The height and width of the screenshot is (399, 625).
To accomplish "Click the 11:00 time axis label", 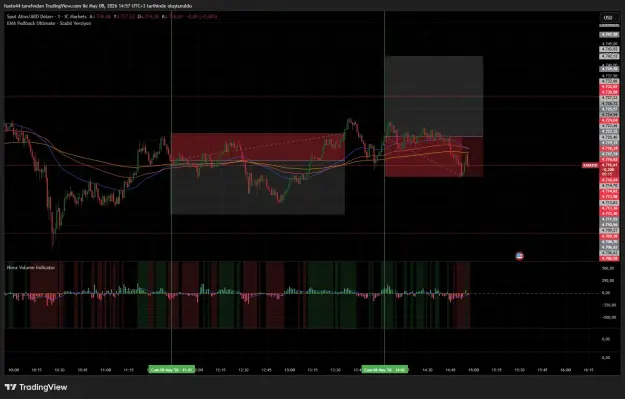I will pos(106,370).
